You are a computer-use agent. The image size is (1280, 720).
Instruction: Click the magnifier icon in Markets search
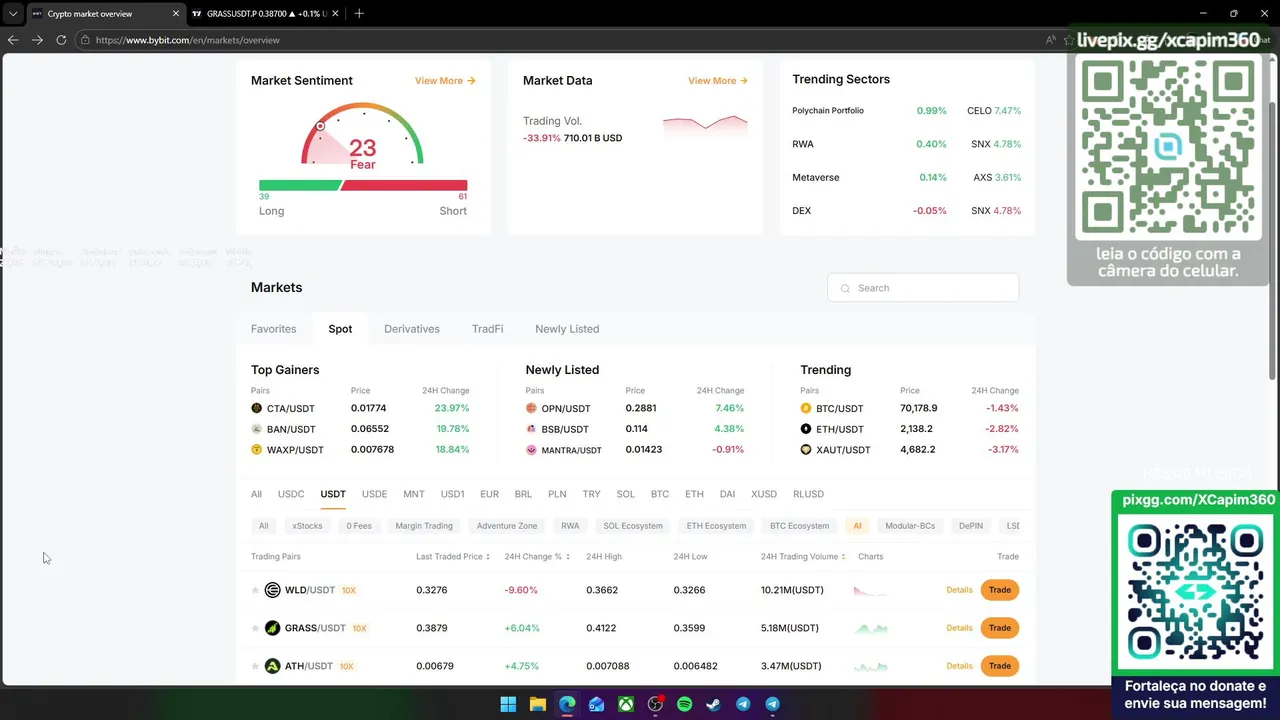[845, 288]
